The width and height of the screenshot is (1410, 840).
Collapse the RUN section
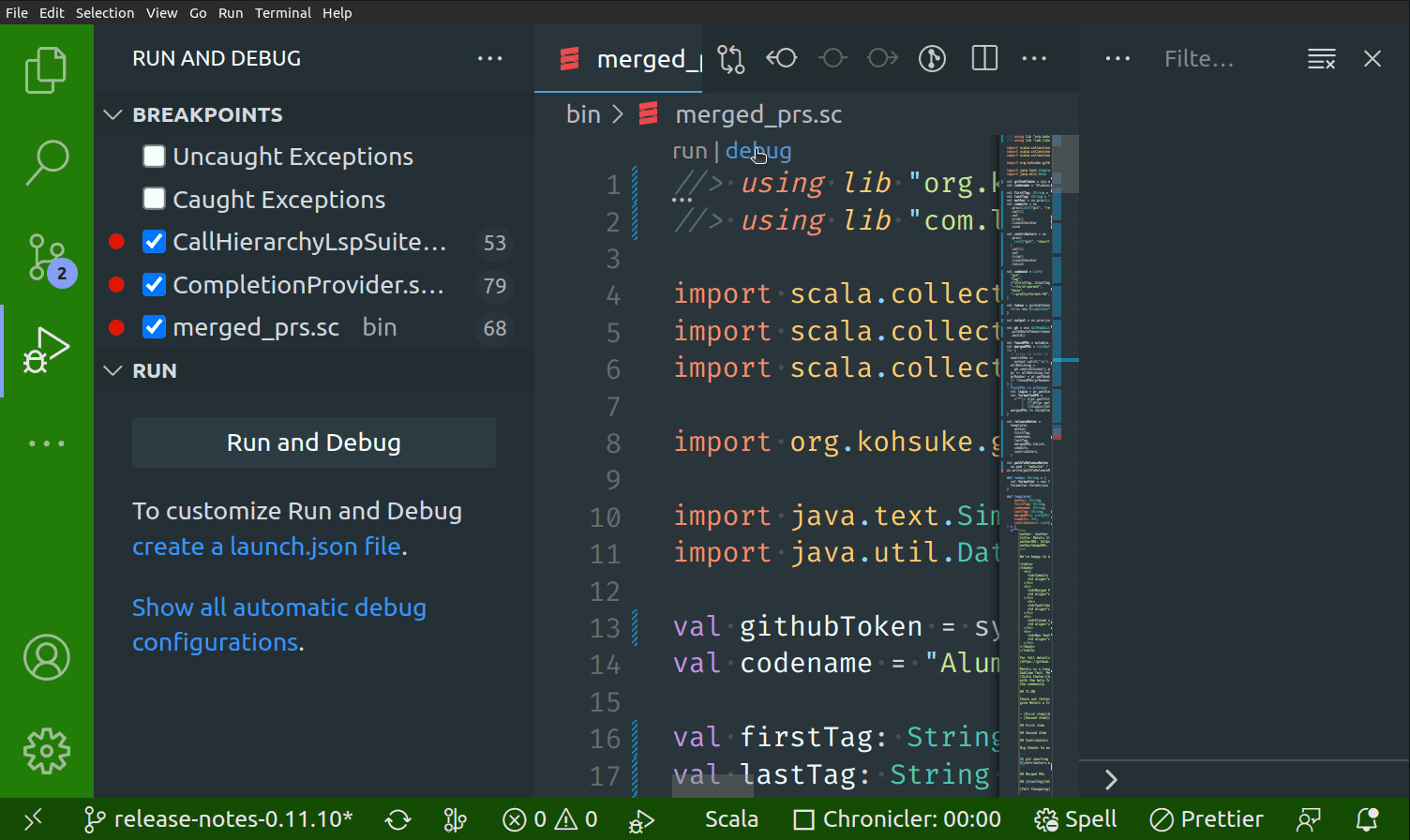pos(112,370)
